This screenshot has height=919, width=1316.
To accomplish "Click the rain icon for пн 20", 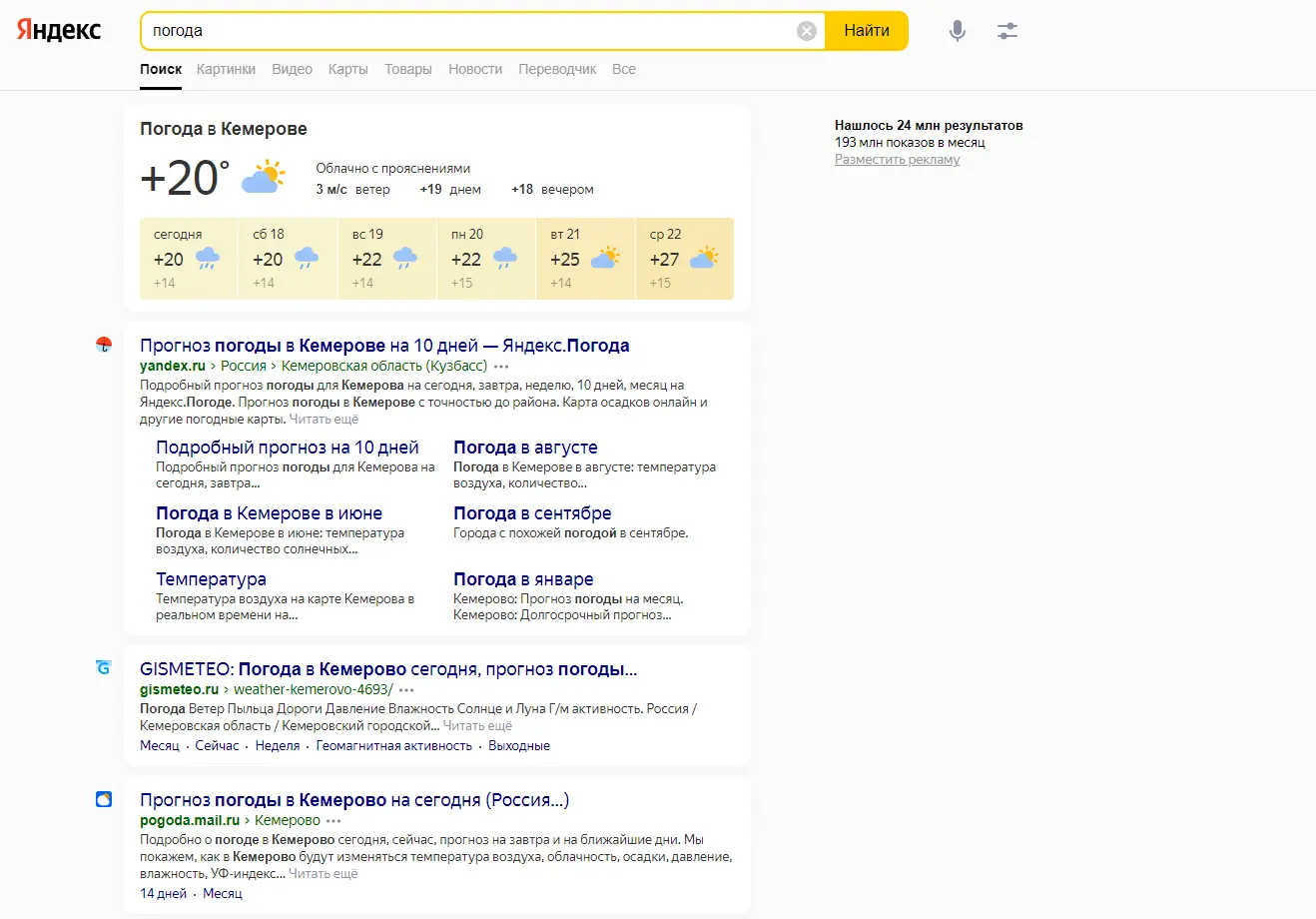I will point(505,259).
